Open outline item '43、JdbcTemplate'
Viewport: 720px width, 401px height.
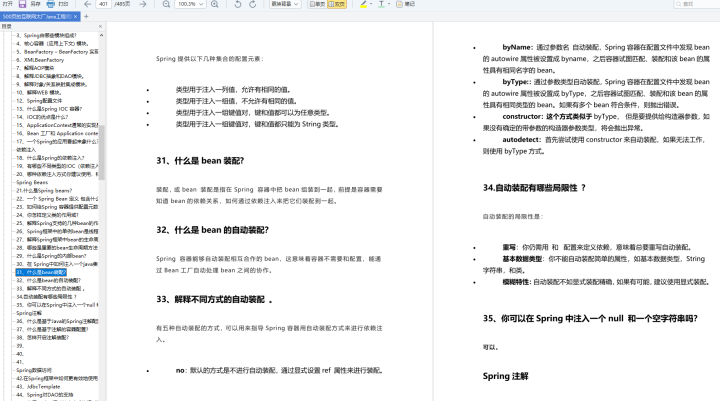[x=38, y=386]
